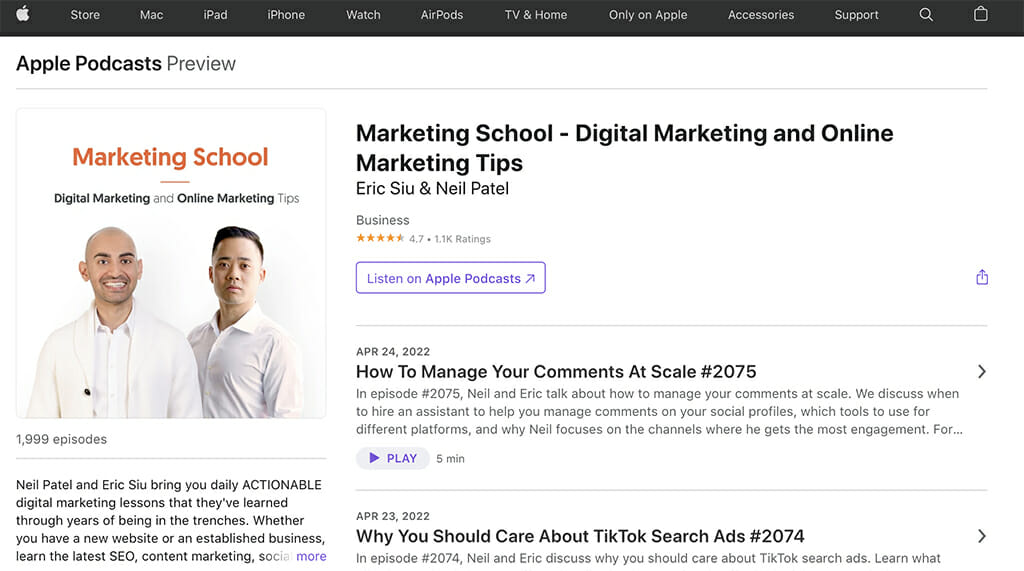The width and height of the screenshot is (1024, 571).
Task: Open the Store menu item
Action: coord(85,14)
